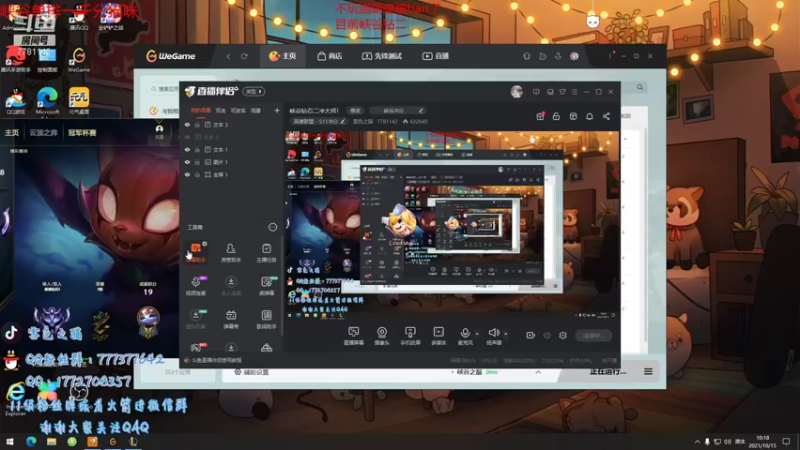Open Microsoft Edge from the taskbar
This screenshot has height=450, width=800.
(x=31, y=441)
